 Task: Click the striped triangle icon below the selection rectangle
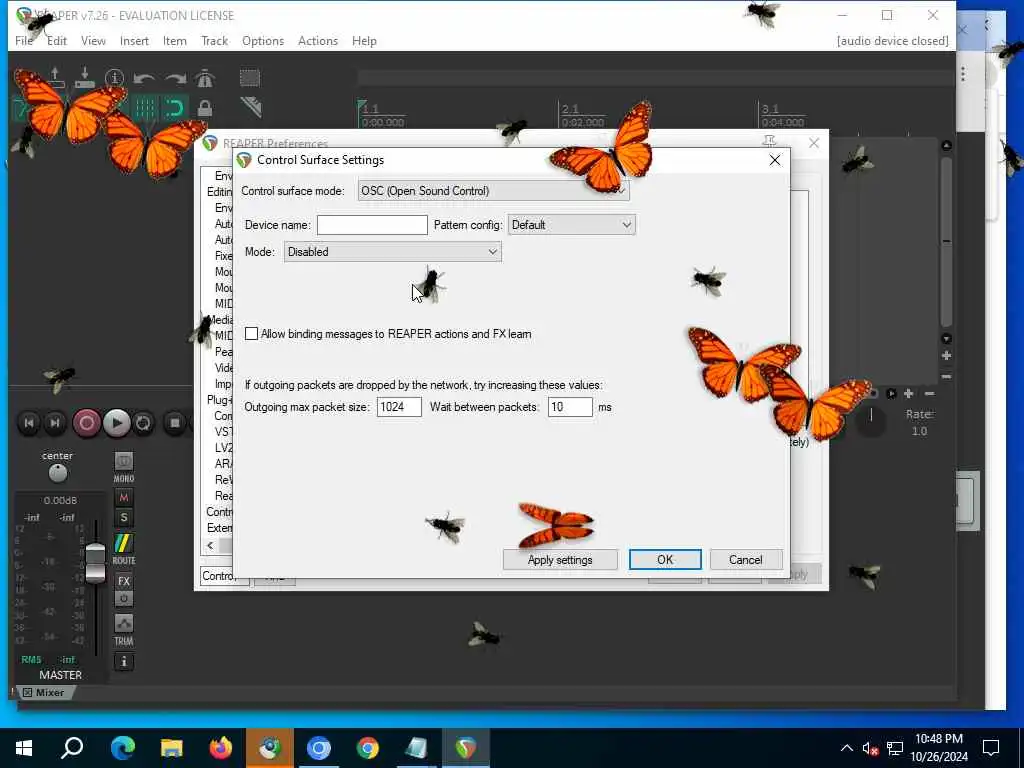pos(251,107)
